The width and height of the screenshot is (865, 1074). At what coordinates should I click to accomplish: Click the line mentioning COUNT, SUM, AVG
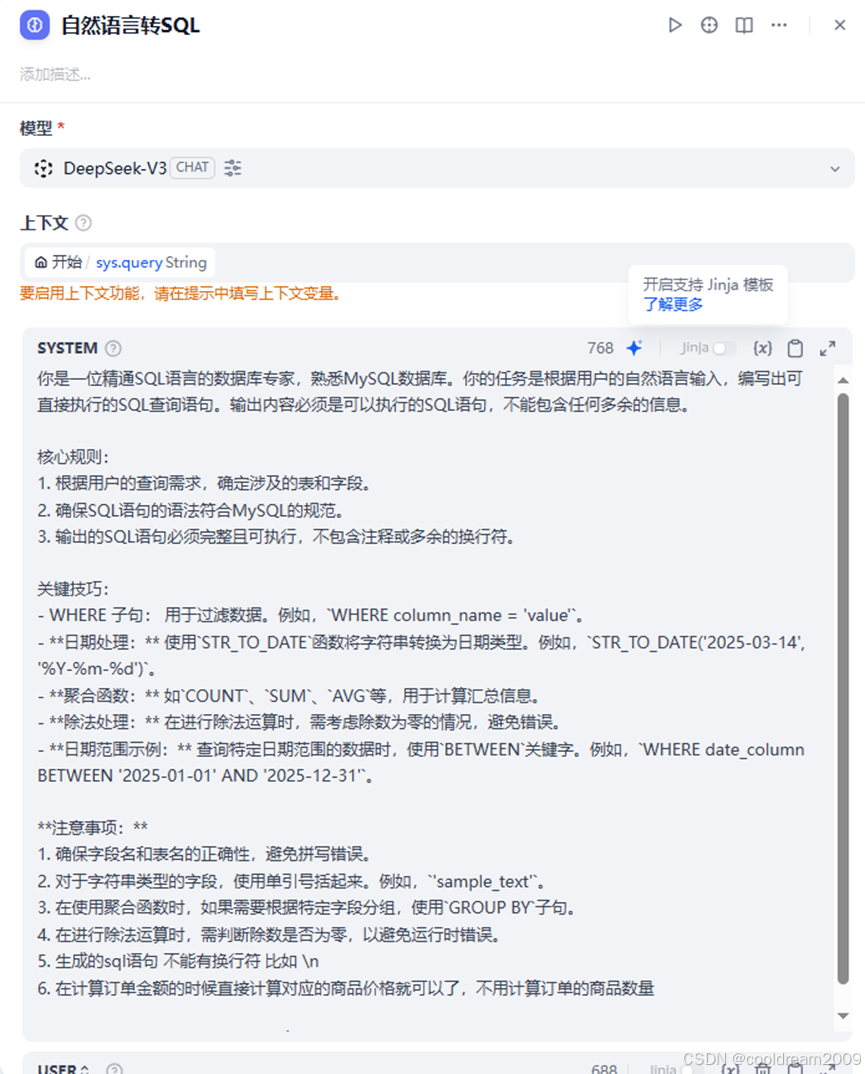[x=291, y=696]
